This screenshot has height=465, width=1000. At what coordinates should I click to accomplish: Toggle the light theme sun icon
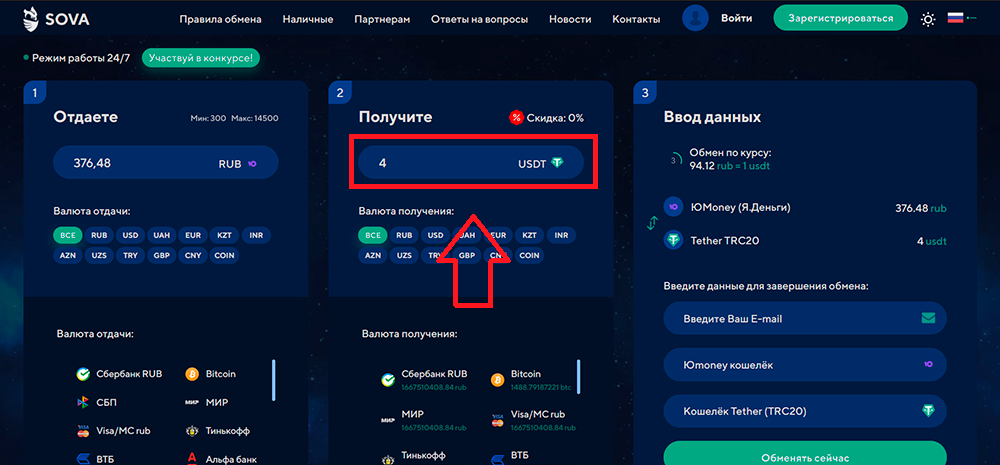click(x=929, y=19)
